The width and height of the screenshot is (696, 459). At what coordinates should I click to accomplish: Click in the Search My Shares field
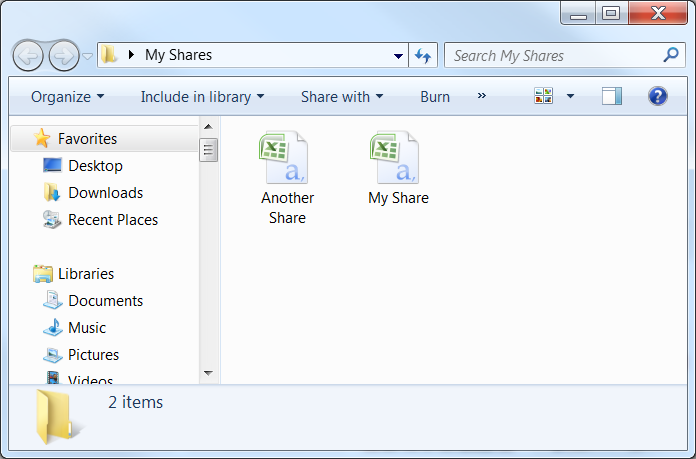pyautogui.click(x=550, y=56)
